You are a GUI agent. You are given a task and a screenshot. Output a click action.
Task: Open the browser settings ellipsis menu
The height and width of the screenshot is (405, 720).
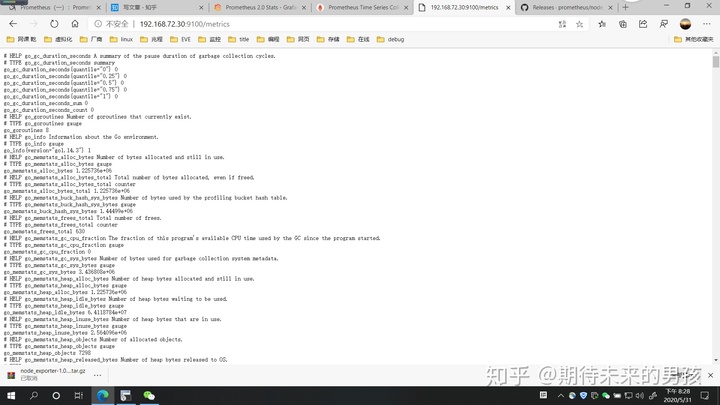(x=706, y=24)
